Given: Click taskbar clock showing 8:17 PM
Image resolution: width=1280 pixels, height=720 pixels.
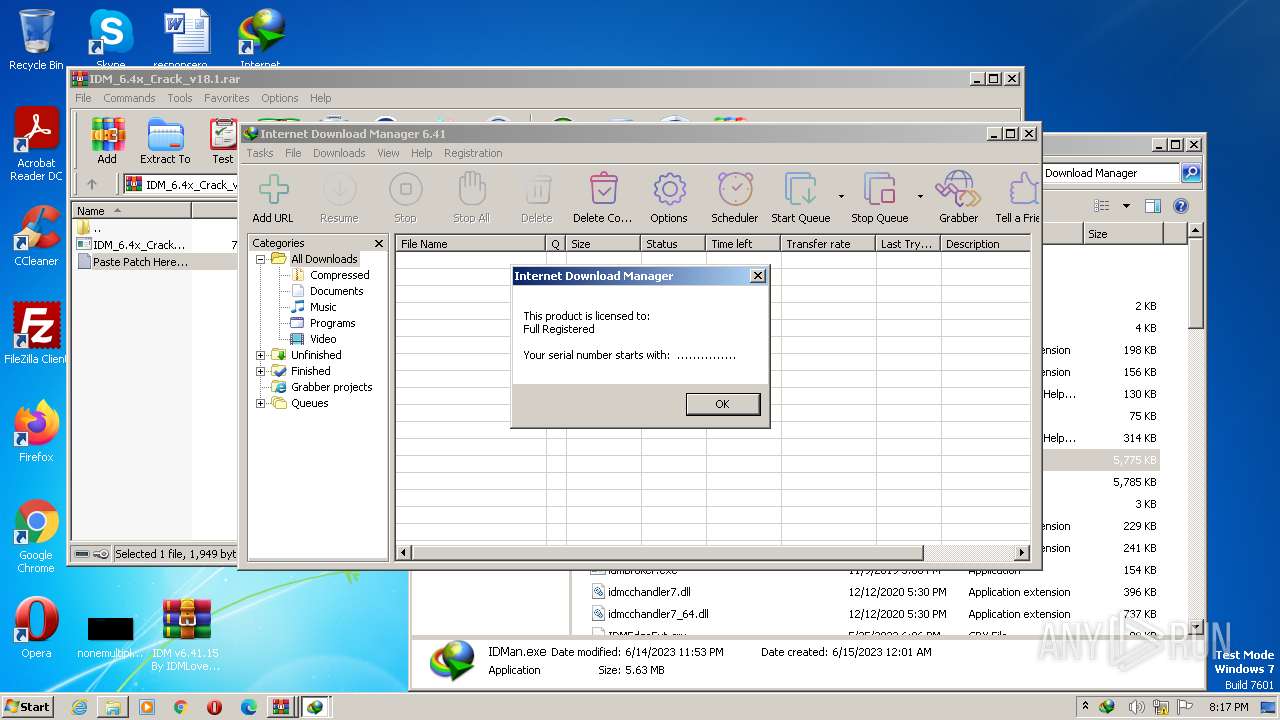Looking at the screenshot, I should pos(1228,706).
